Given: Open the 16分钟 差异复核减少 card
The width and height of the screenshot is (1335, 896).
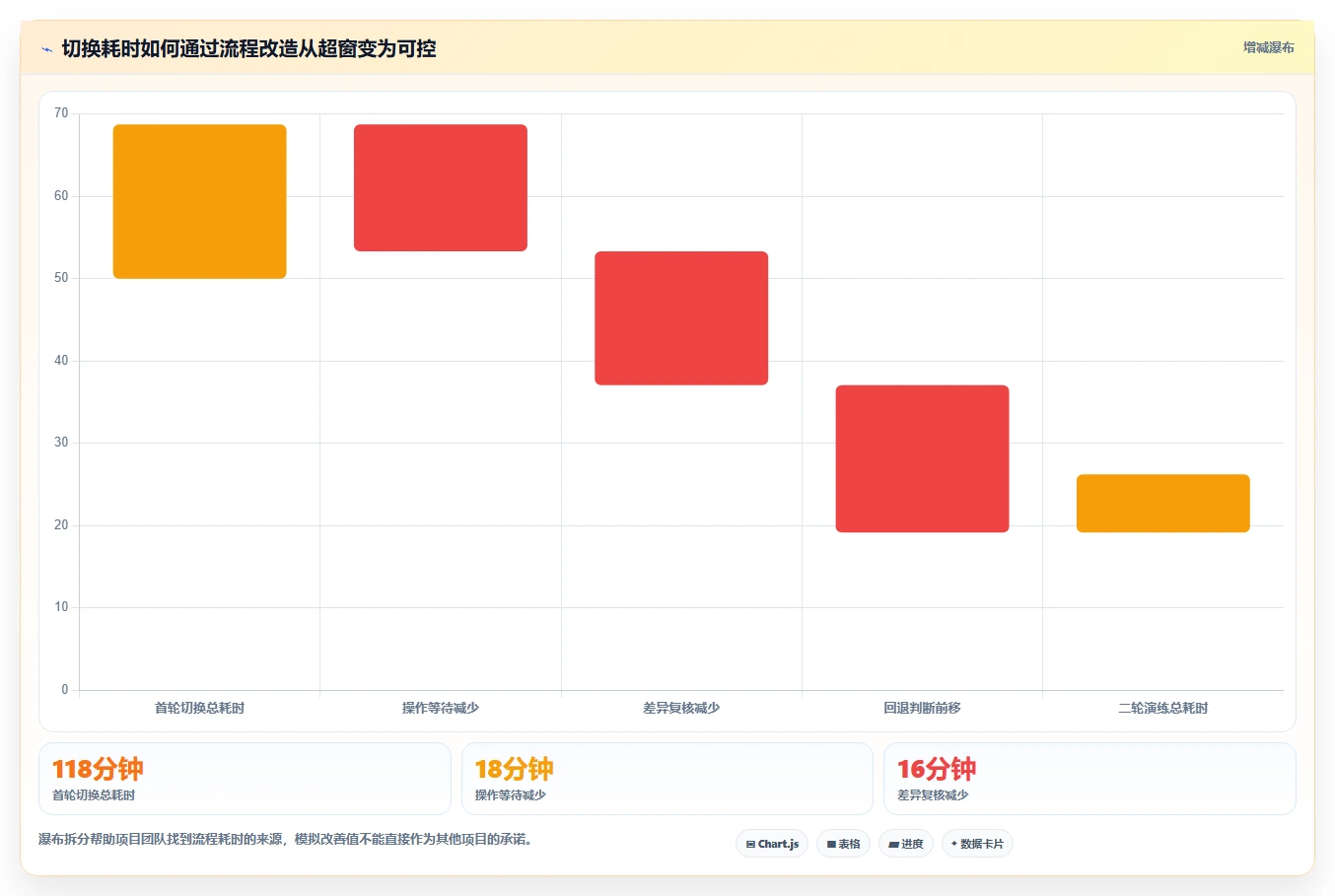Looking at the screenshot, I should 1089,779.
